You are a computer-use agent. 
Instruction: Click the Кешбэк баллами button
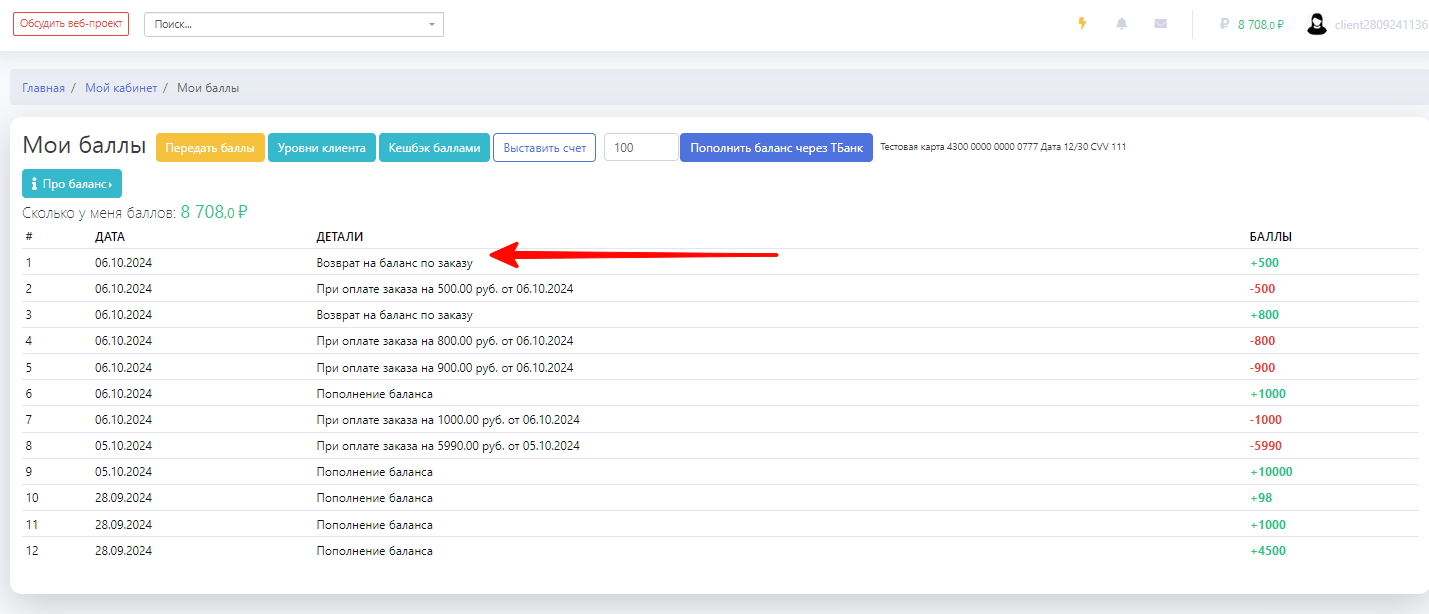(x=434, y=148)
